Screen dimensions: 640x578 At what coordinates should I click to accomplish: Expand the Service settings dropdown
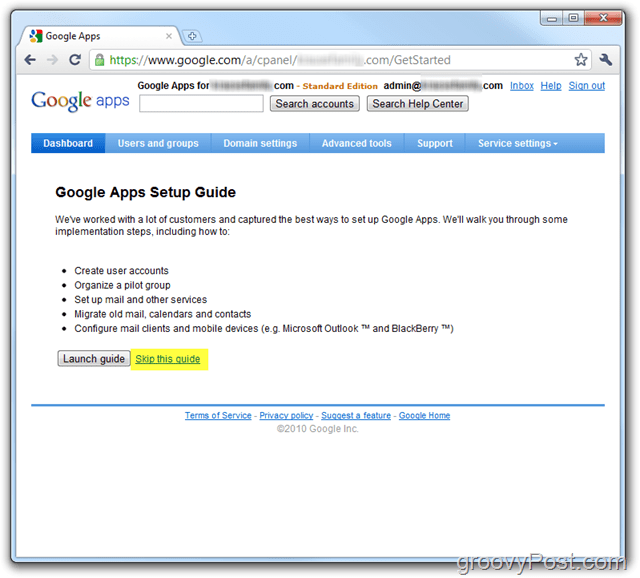point(518,143)
